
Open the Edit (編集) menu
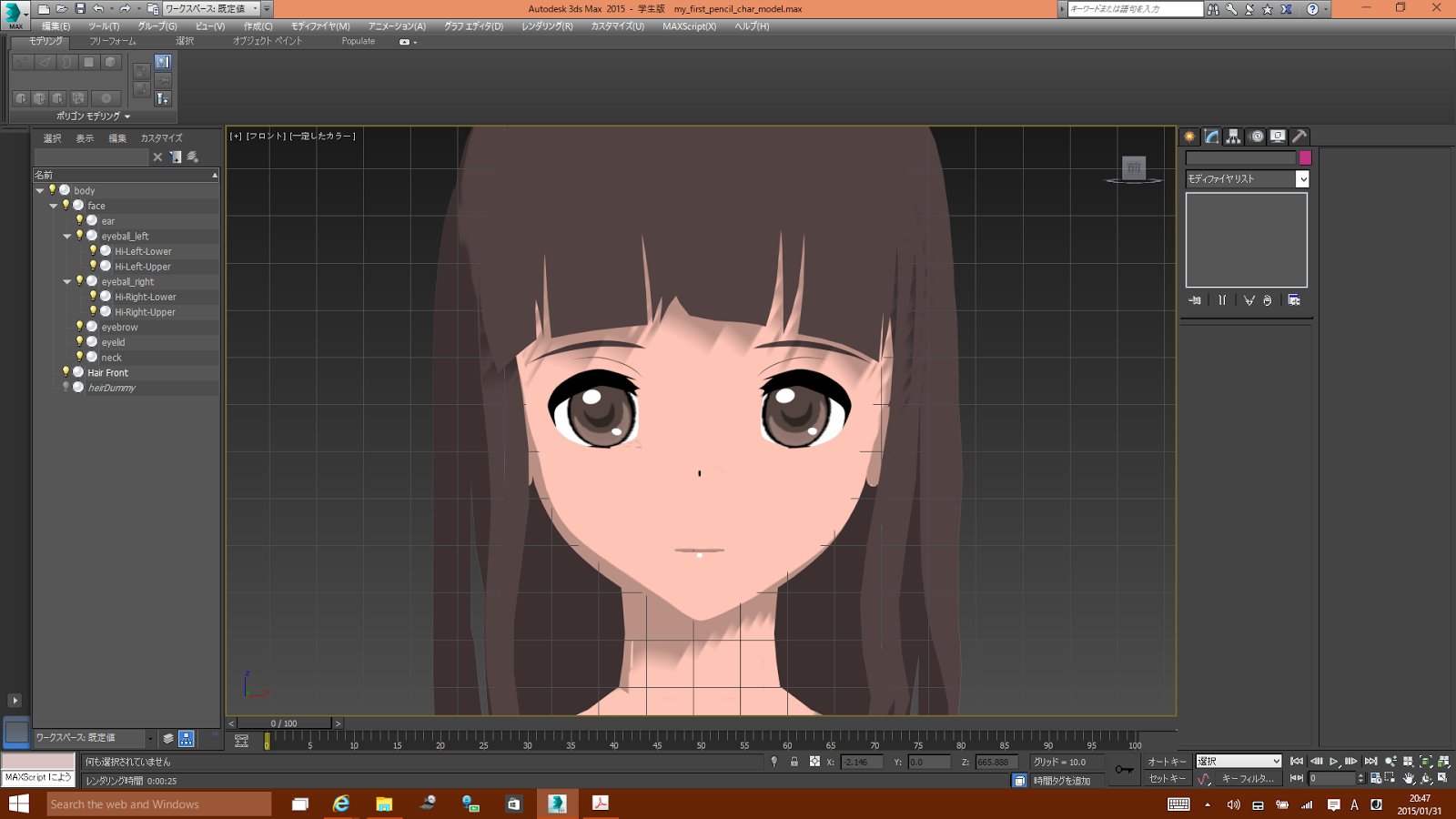tap(56, 26)
